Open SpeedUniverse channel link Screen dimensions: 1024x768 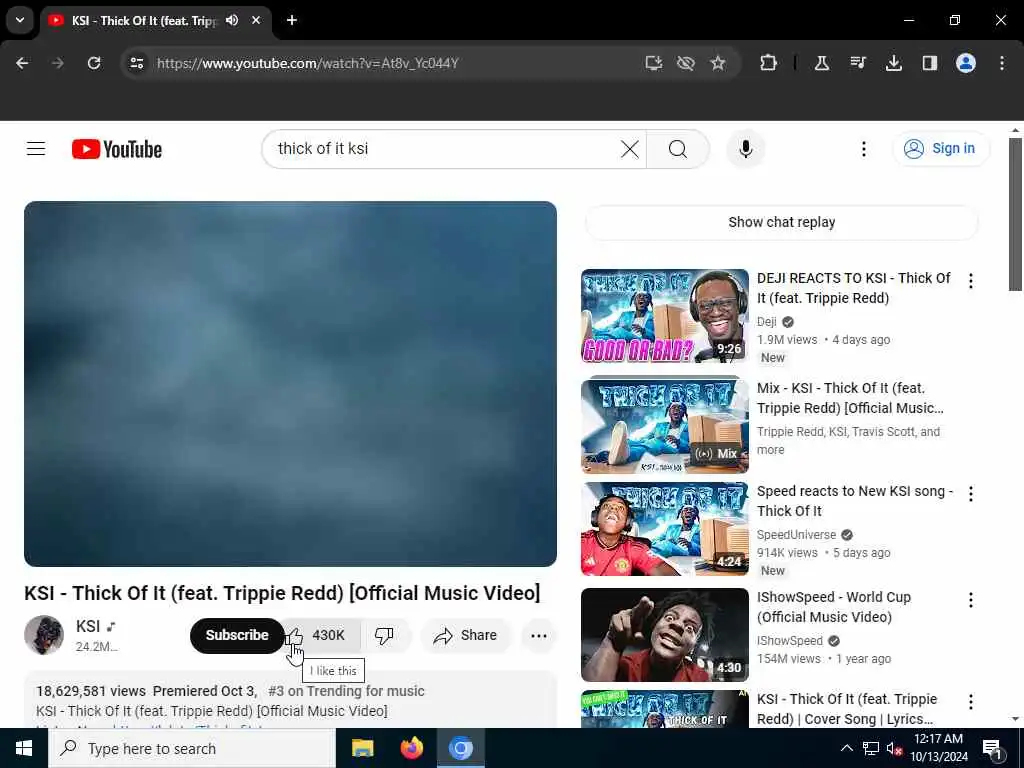[x=796, y=535]
